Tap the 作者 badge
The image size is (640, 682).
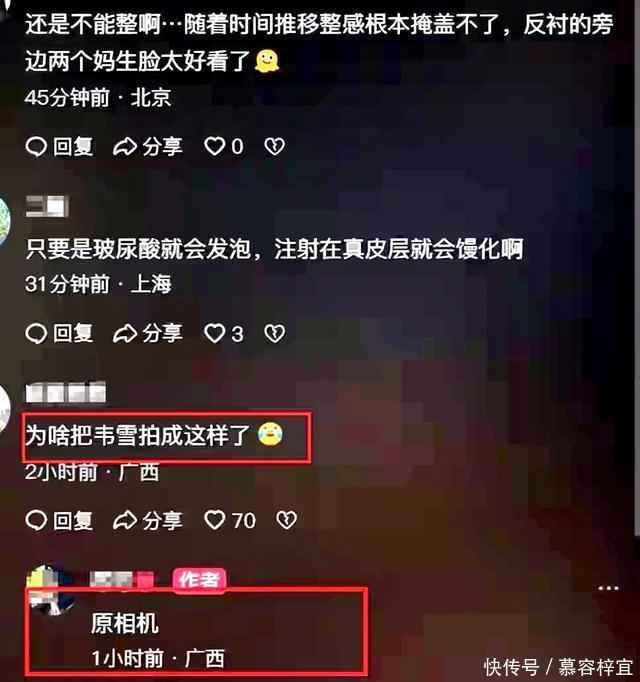point(199,580)
